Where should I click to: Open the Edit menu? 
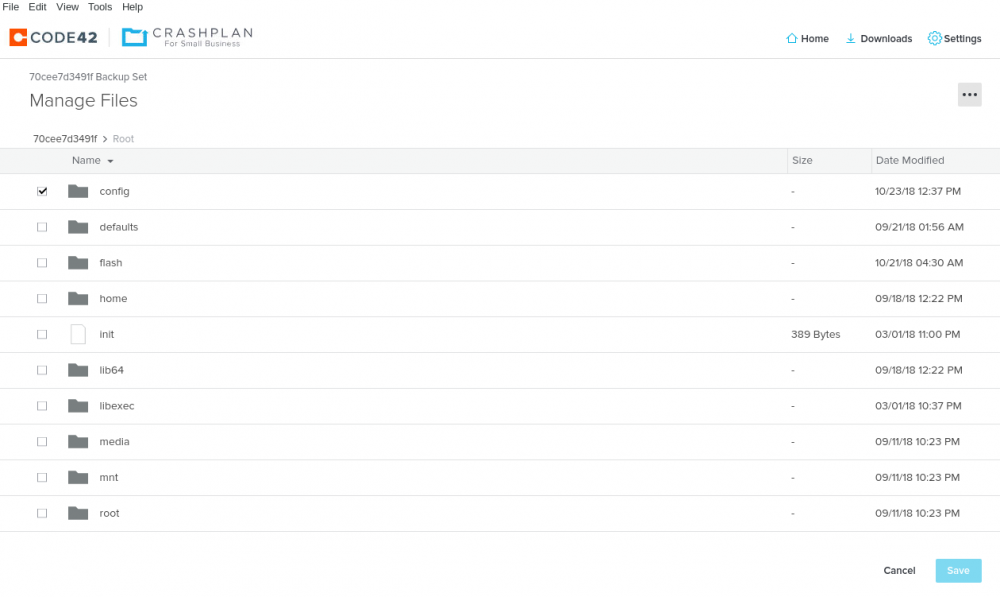37,7
